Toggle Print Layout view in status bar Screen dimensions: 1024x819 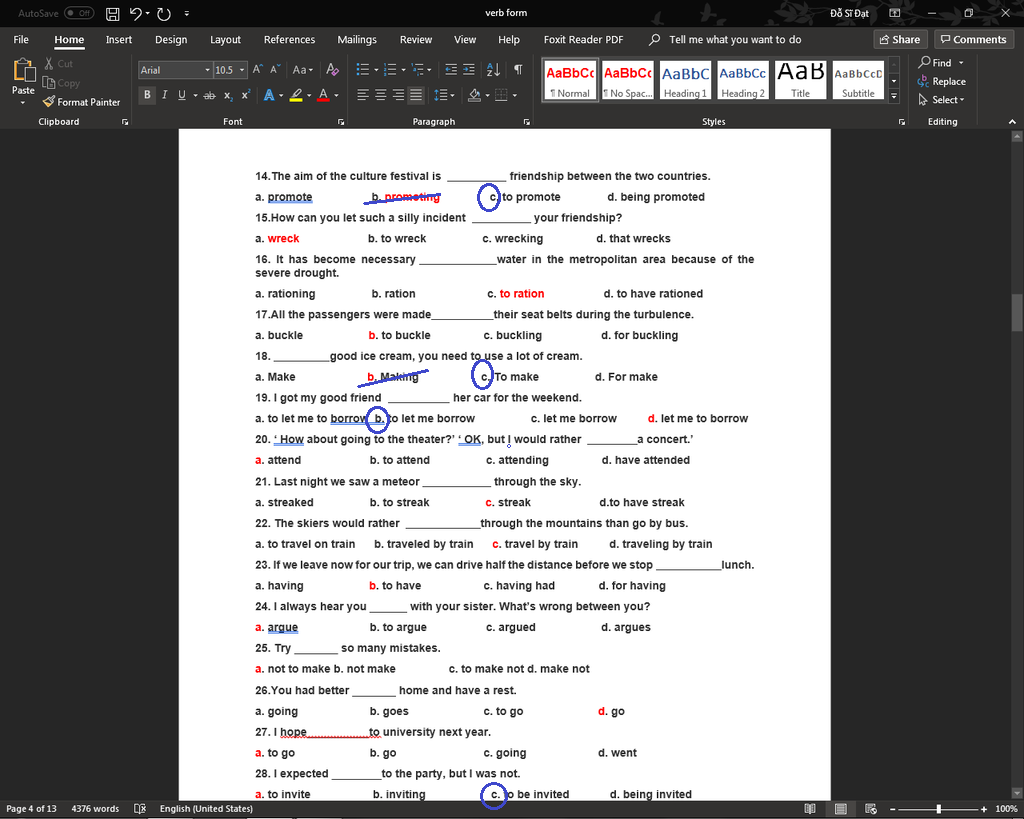(x=840, y=809)
